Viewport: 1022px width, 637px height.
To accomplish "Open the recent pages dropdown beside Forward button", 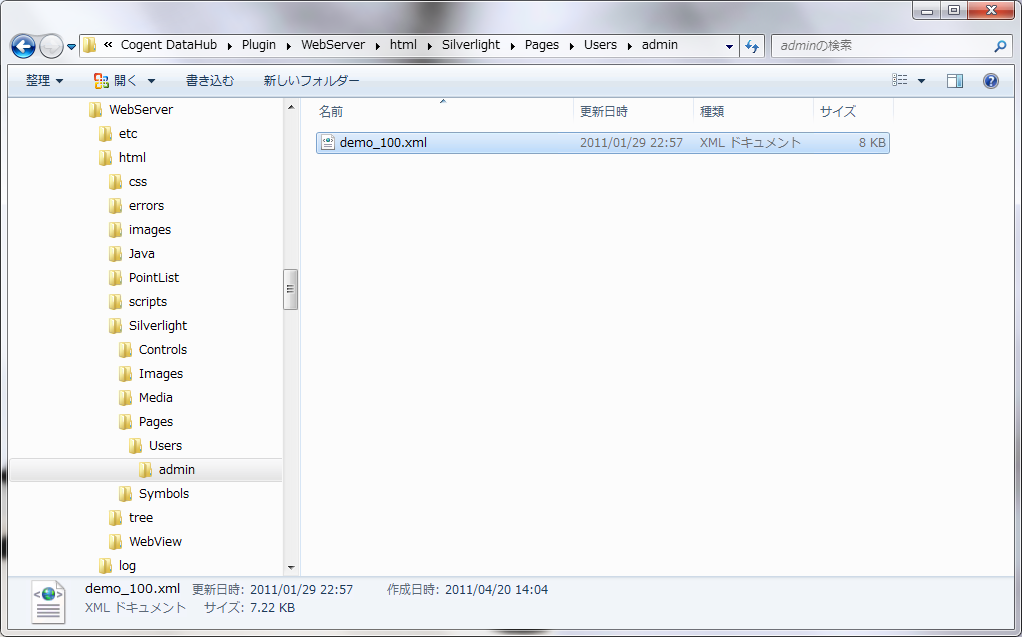I will (71, 47).
